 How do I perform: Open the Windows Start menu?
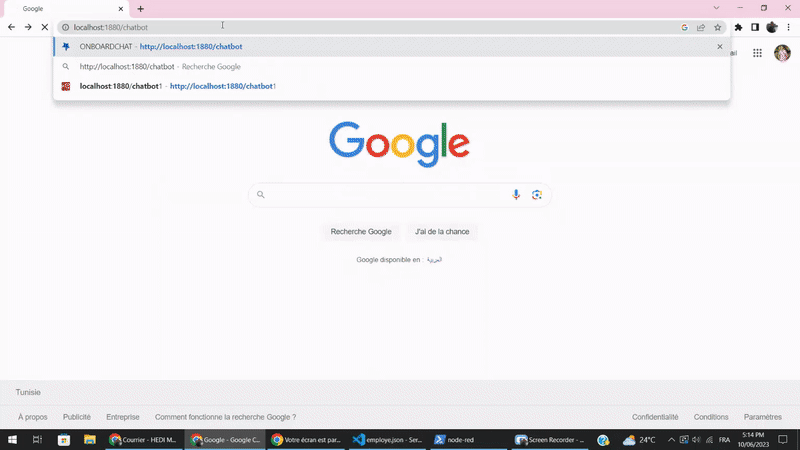pyautogui.click(x=12, y=439)
